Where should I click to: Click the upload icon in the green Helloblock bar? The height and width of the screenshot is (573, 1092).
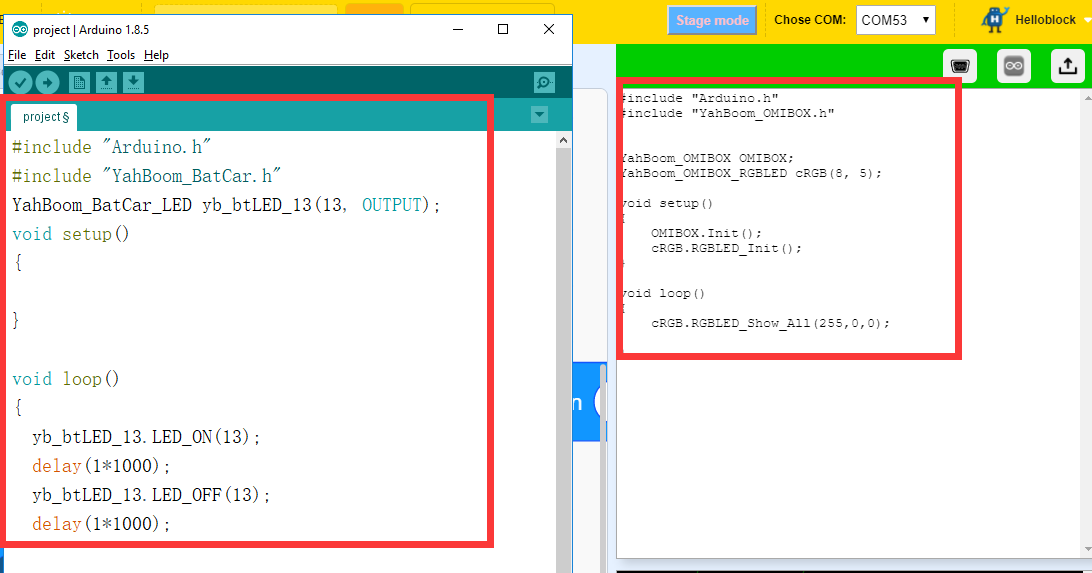click(x=1068, y=66)
